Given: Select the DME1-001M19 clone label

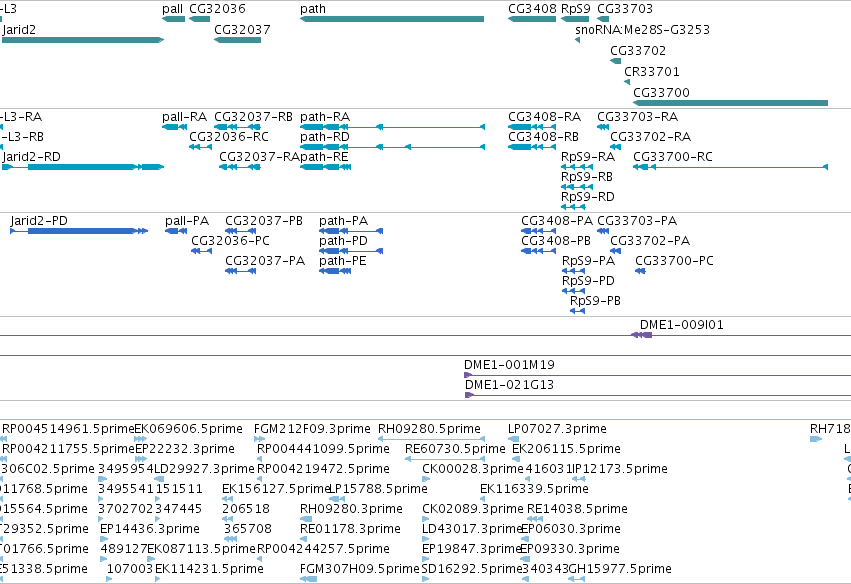Looking at the screenshot, I should [509, 365].
